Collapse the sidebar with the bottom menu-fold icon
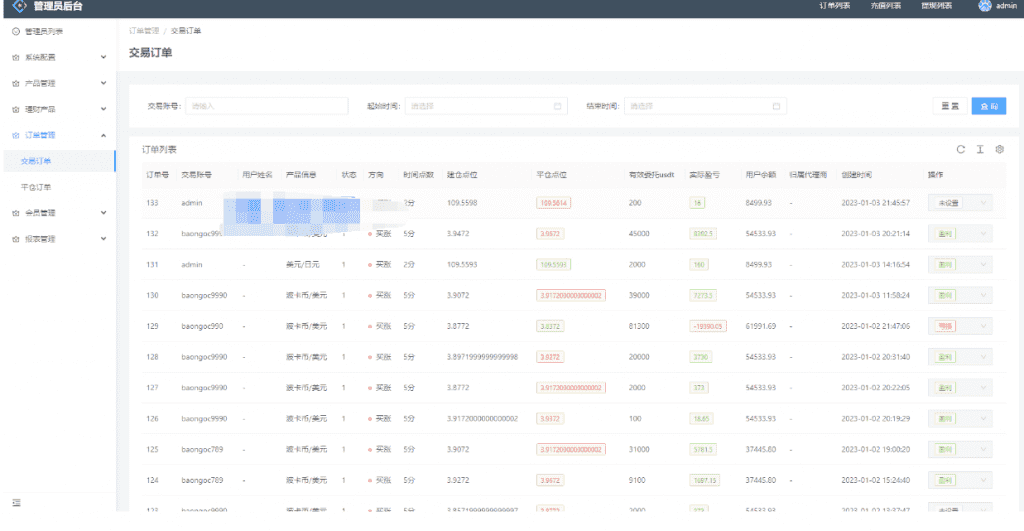This screenshot has height=531, width=1024. pyautogui.click(x=16, y=503)
